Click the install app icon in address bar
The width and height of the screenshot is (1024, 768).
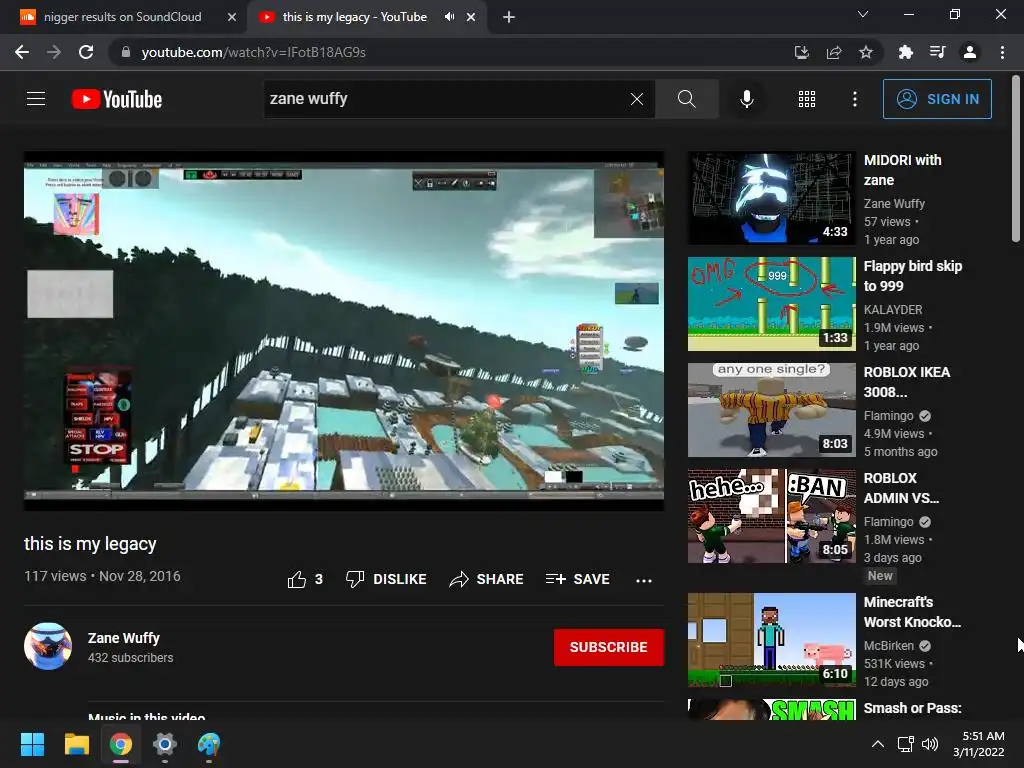[801, 52]
